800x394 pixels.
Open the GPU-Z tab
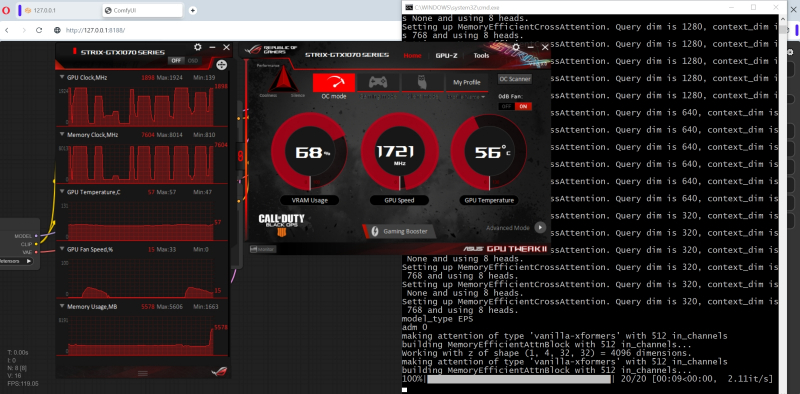[446, 56]
